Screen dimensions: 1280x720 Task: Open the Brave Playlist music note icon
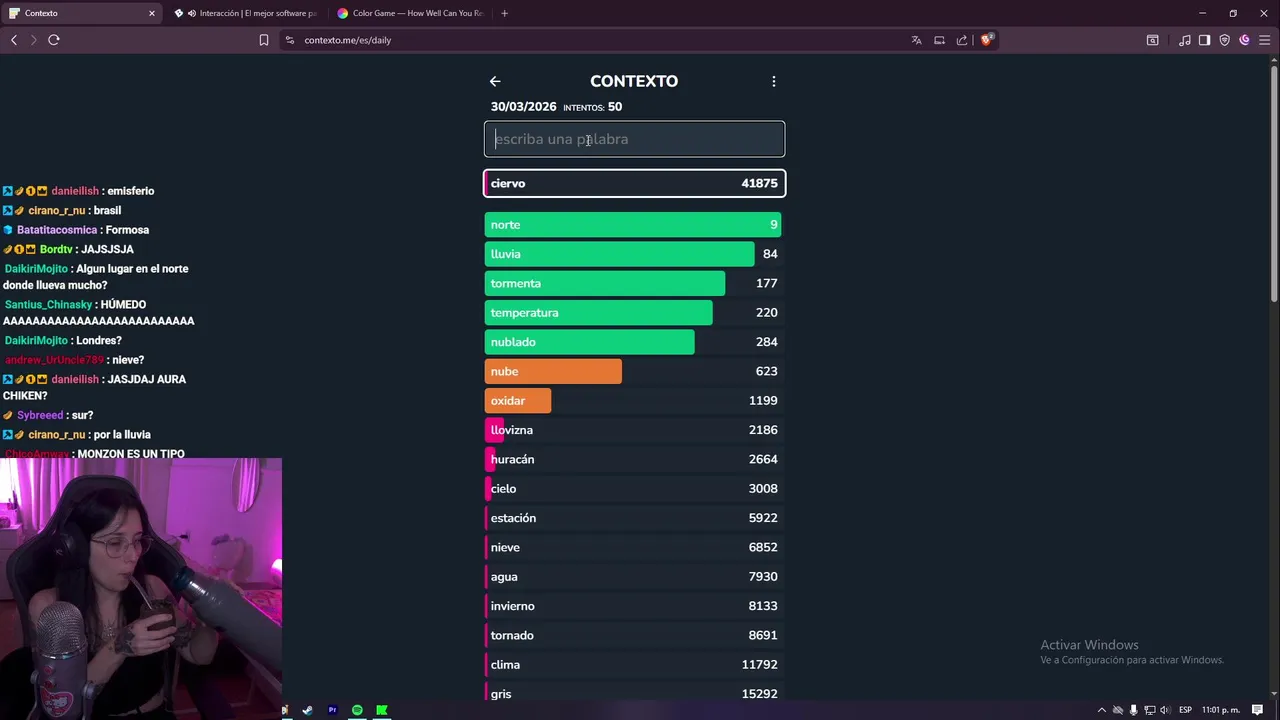click(x=1185, y=40)
